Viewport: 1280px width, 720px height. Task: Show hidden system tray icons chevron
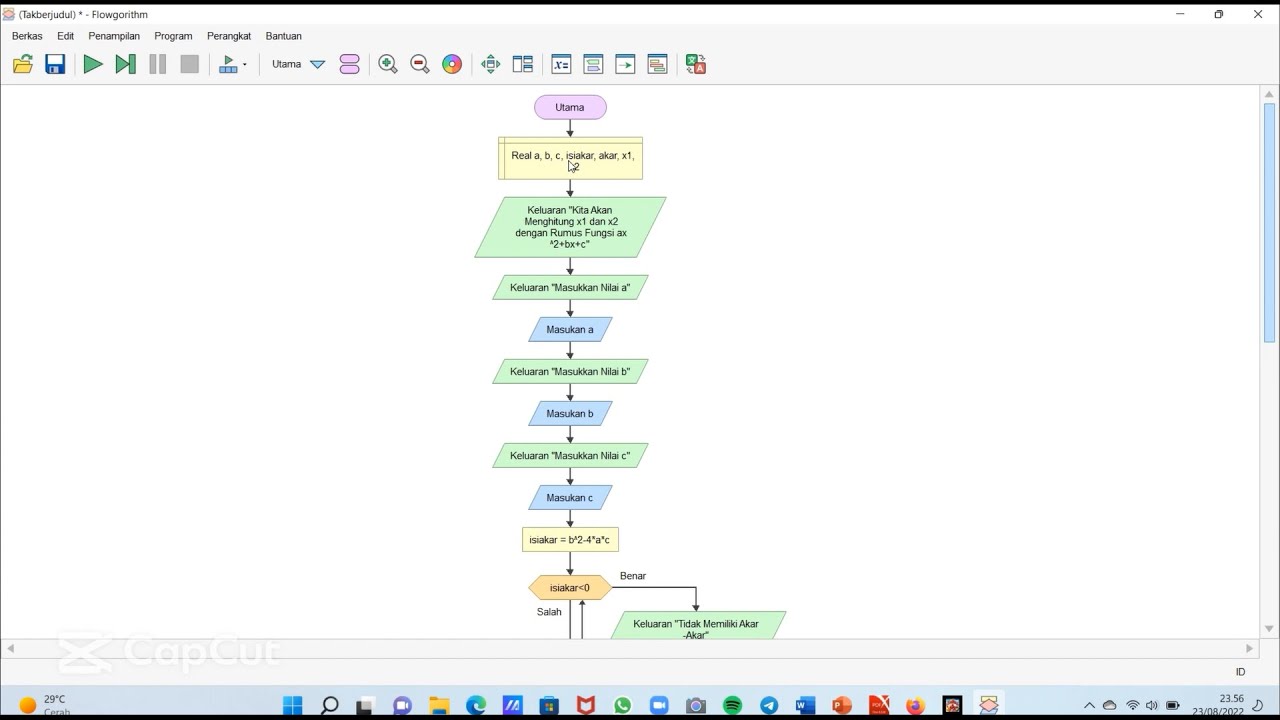coord(1090,706)
